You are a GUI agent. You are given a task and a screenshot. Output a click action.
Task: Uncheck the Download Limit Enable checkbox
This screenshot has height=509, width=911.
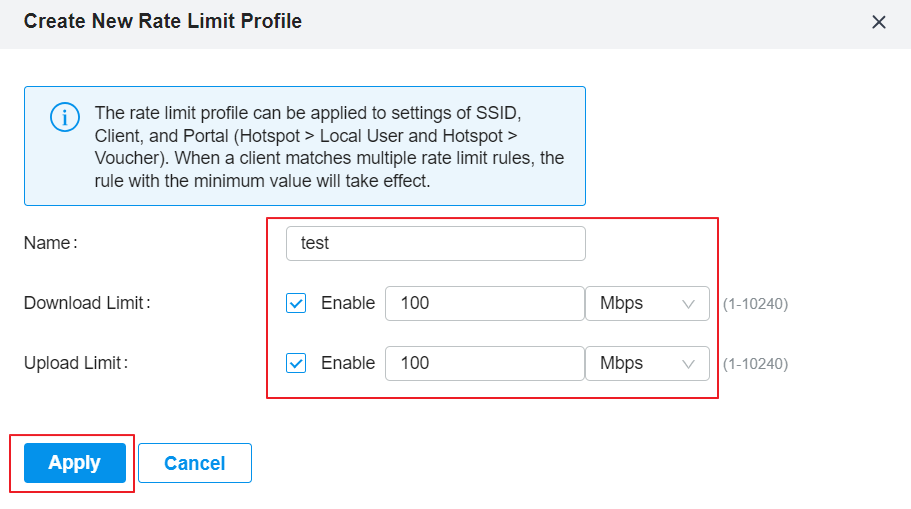coord(296,303)
